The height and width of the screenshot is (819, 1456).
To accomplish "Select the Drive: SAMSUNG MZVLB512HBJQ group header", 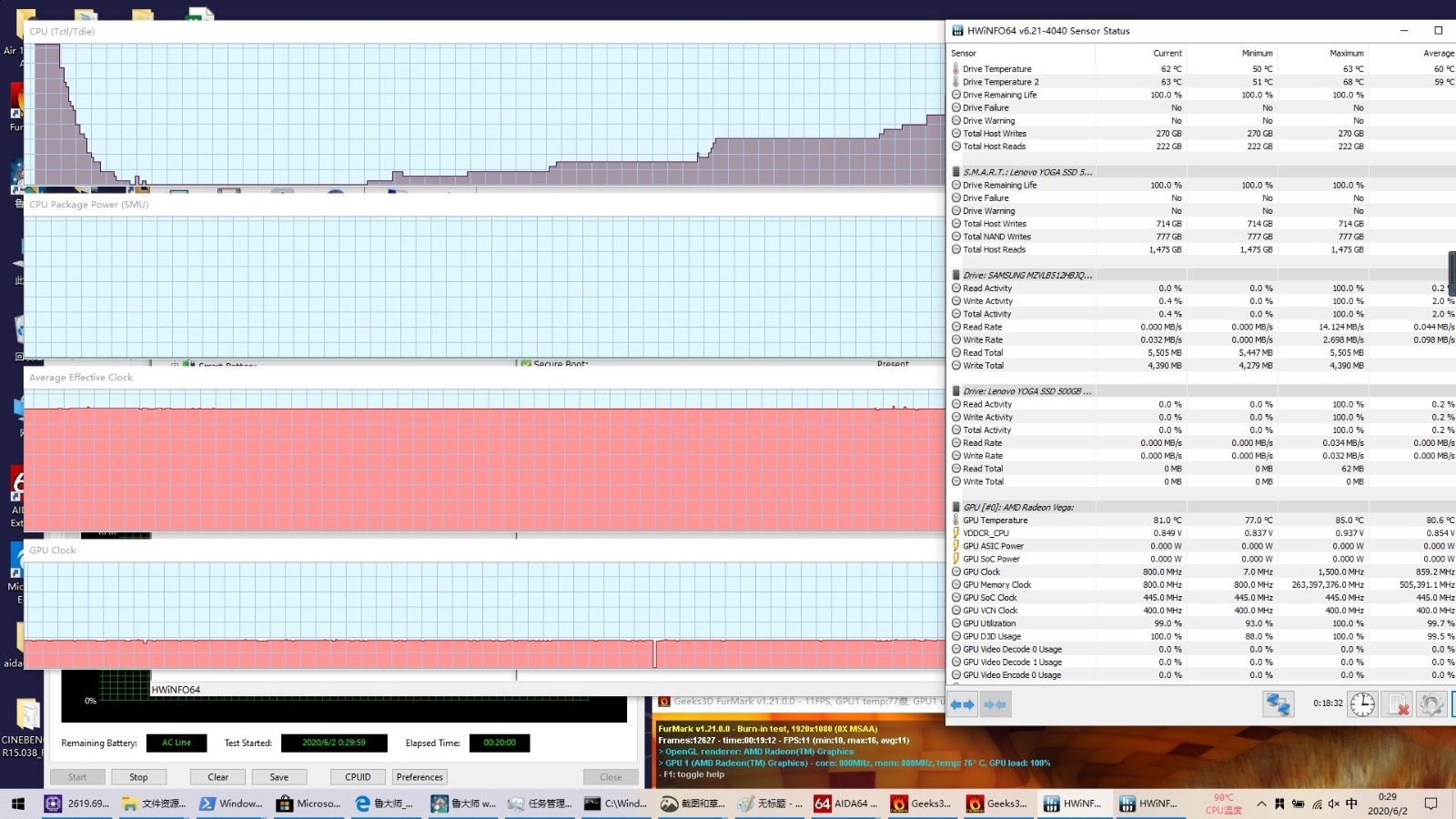I will click(x=1201, y=275).
